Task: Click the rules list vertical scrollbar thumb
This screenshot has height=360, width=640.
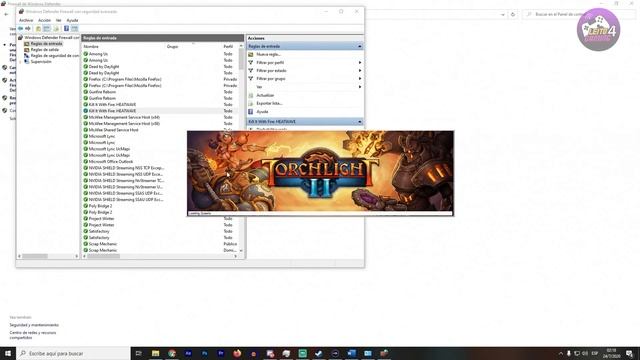Action: pos(241,59)
